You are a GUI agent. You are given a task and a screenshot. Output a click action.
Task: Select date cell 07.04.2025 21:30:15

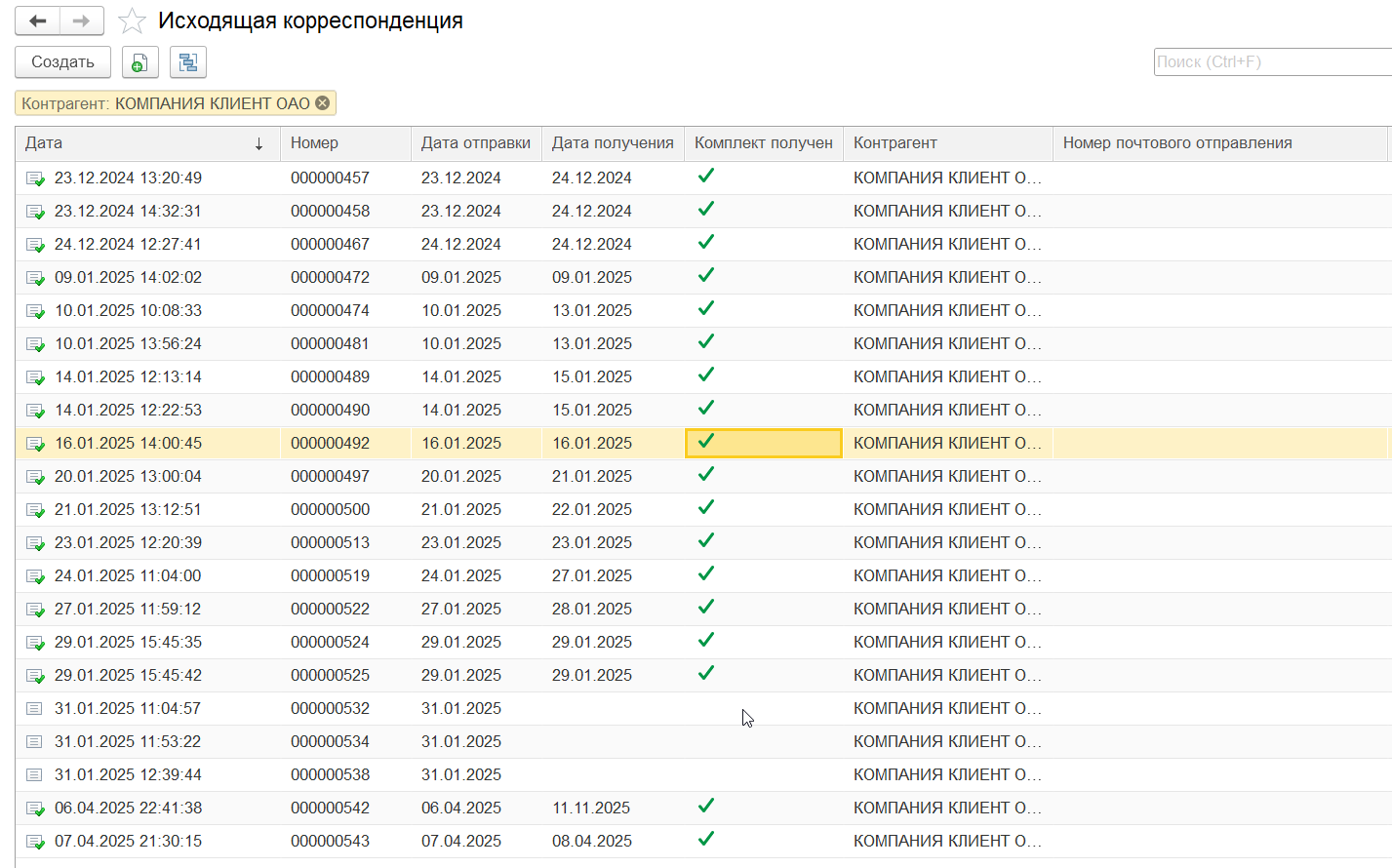coord(128,841)
